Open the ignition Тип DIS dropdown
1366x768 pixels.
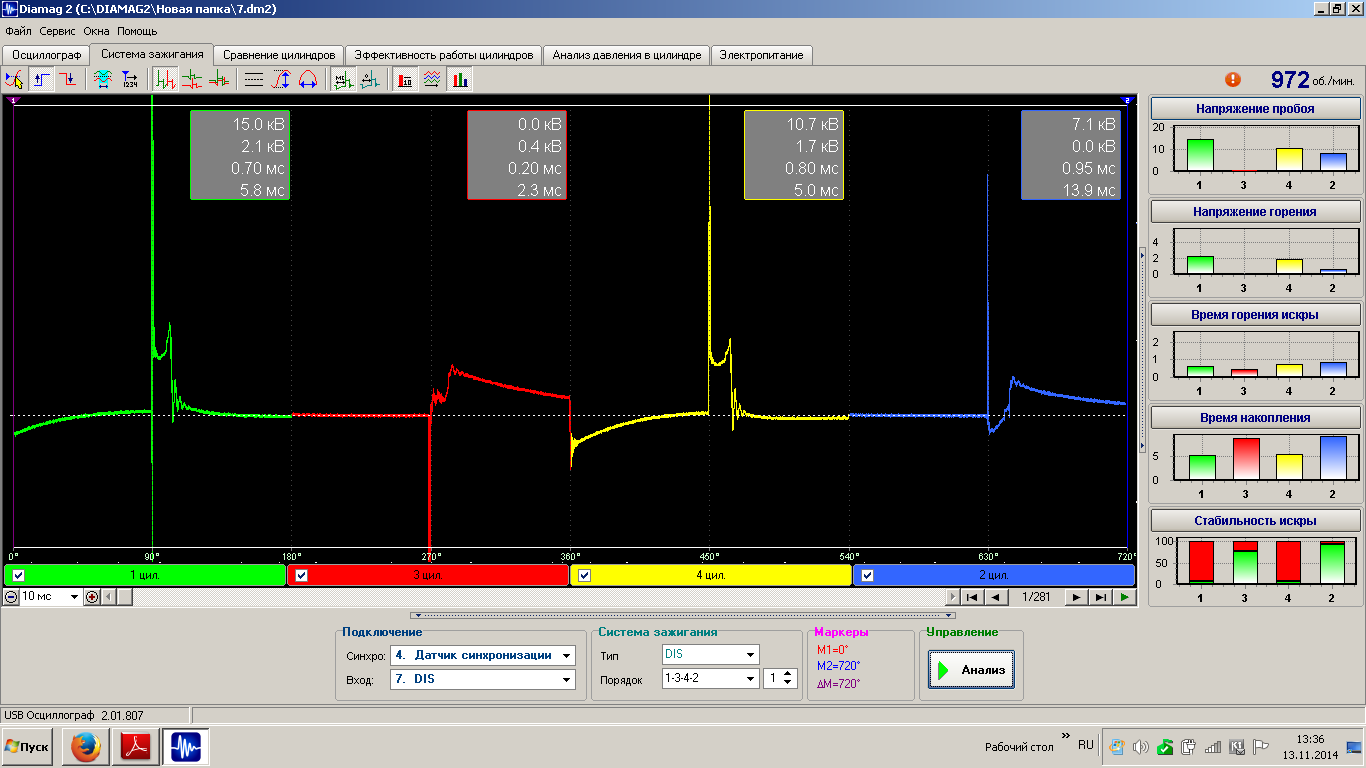(x=750, y=655)
